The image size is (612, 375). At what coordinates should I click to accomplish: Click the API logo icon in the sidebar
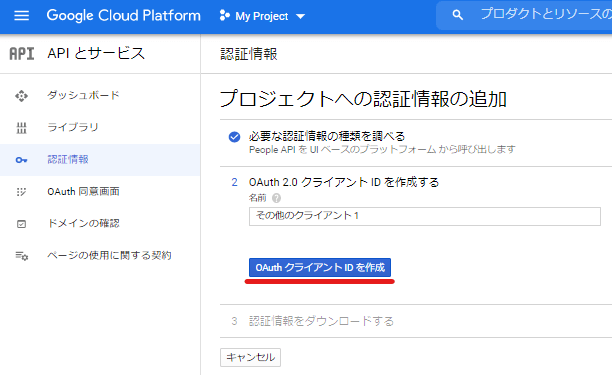pos(22,54)
